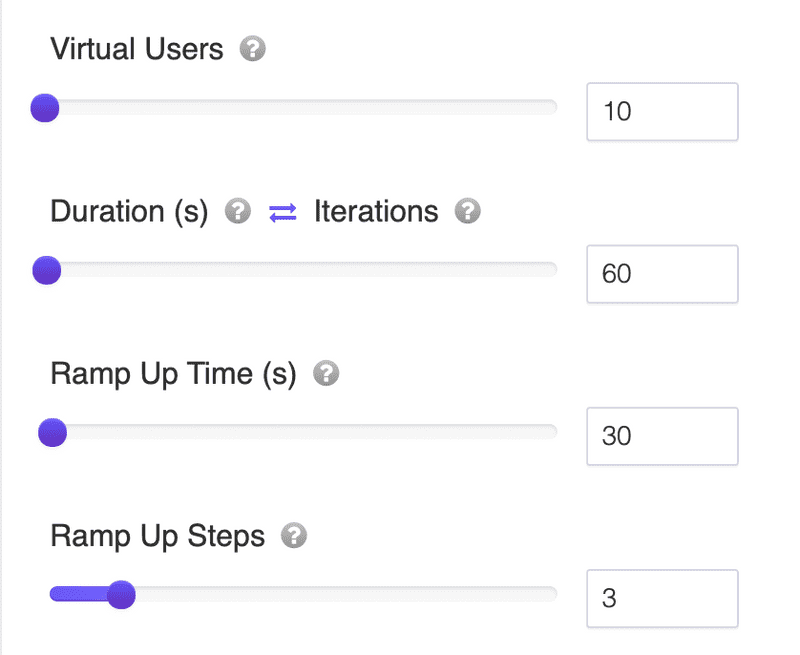Open the help tooltip icon for Iterations
800x655 pixels.
click(x=467, y=211)
